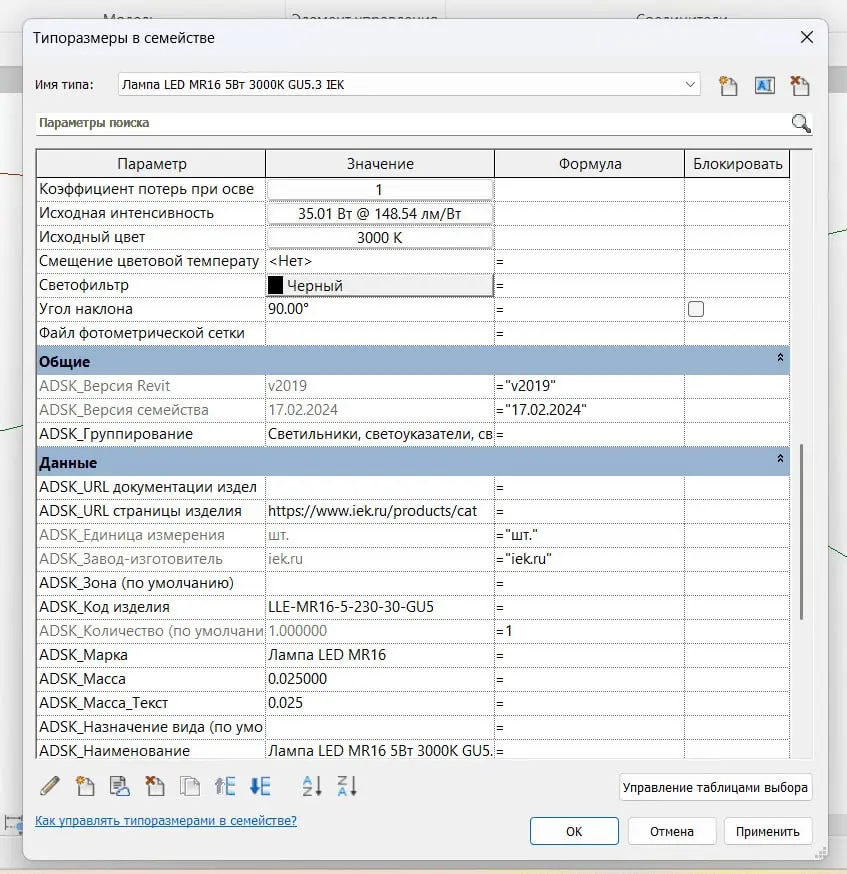Click the Исходная интенсивность value button
This screenshot has height=874, width=847.
pyautogui.click(x=379, y=213)
